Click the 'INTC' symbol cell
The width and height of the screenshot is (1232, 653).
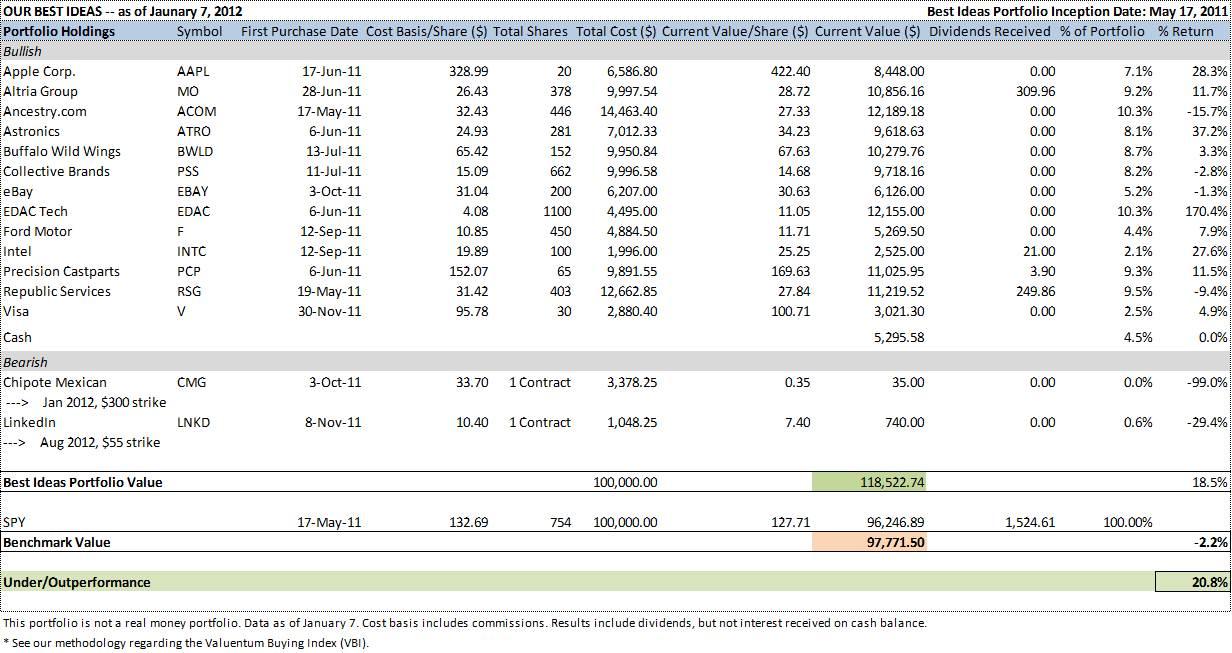pos(191,251)
